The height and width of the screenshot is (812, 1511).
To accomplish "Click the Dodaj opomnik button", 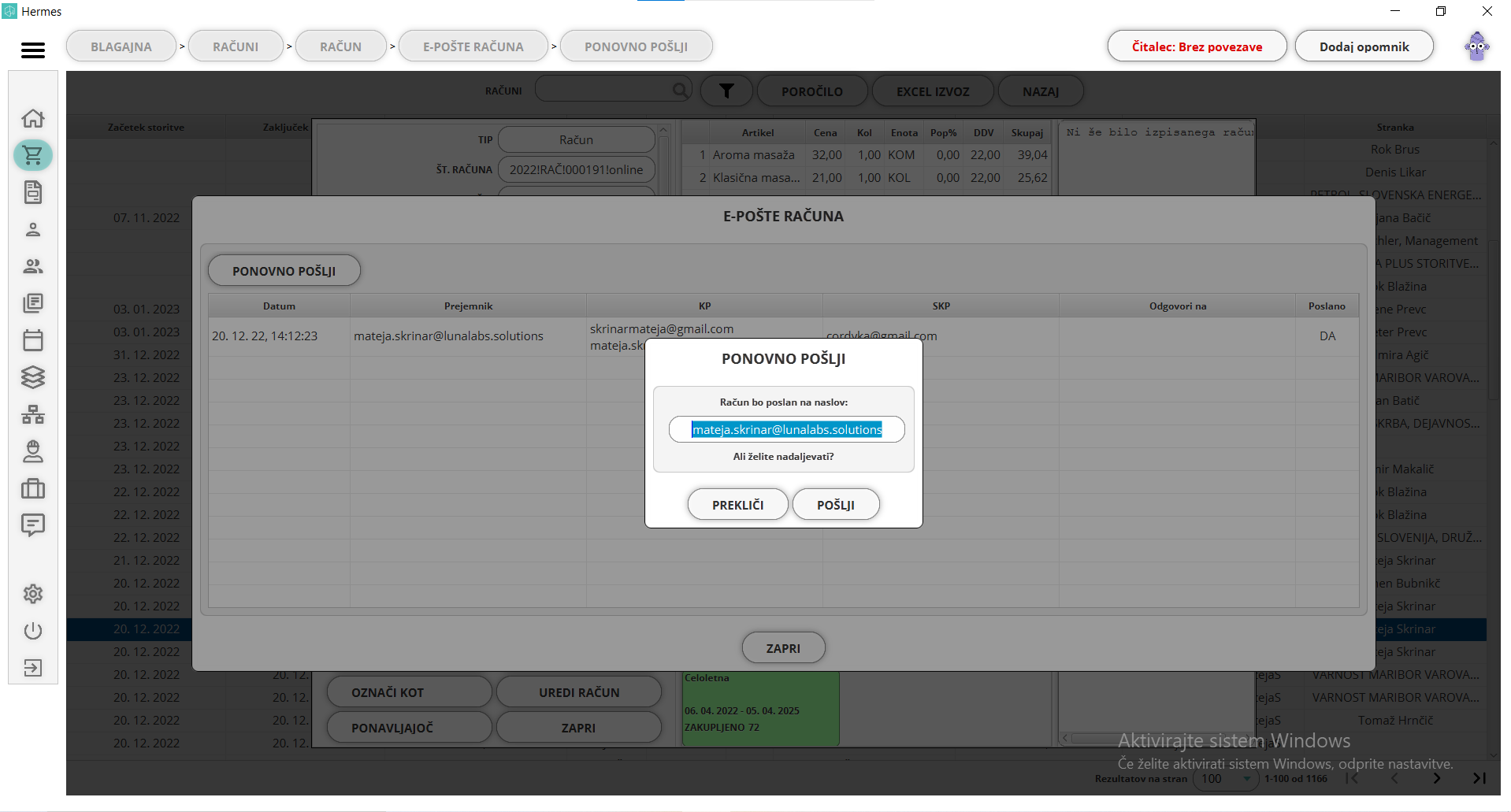I will pos(1364,46).
